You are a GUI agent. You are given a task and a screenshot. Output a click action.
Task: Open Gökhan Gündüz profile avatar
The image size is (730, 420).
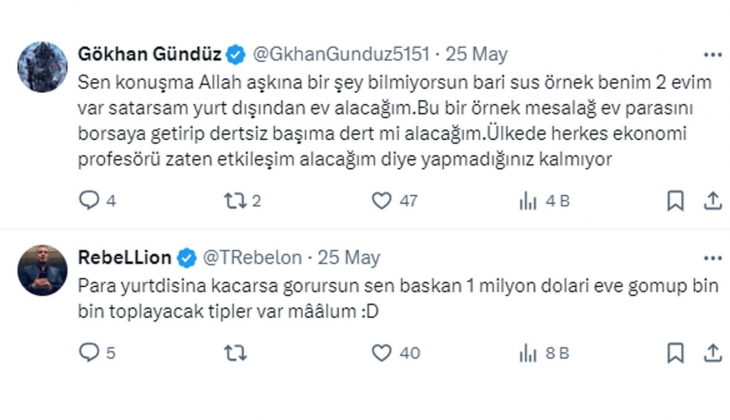click(x=42, y=67)
